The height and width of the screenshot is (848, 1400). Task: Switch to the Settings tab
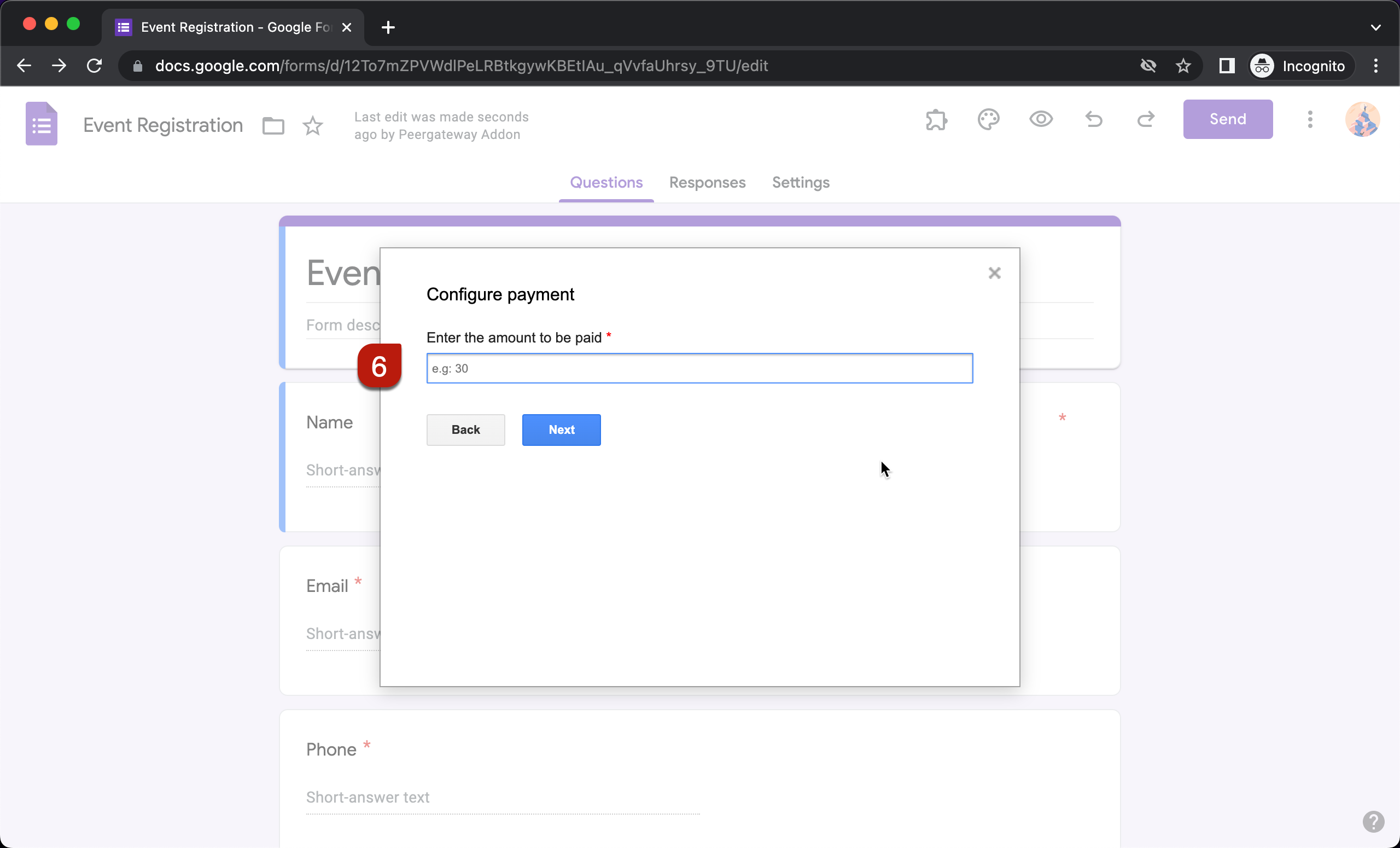[x=800, y=182]
